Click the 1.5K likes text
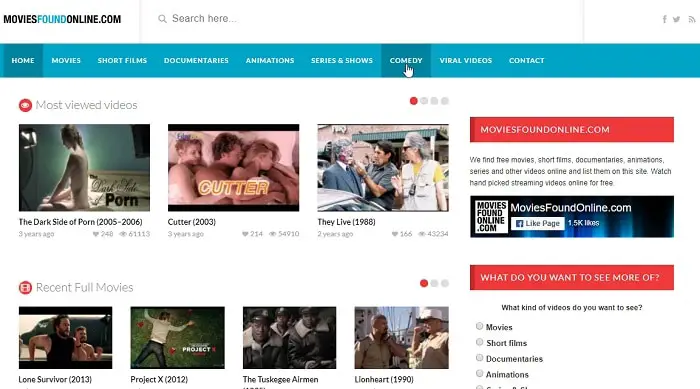This screenshot has height=389, width=700. 583,223
